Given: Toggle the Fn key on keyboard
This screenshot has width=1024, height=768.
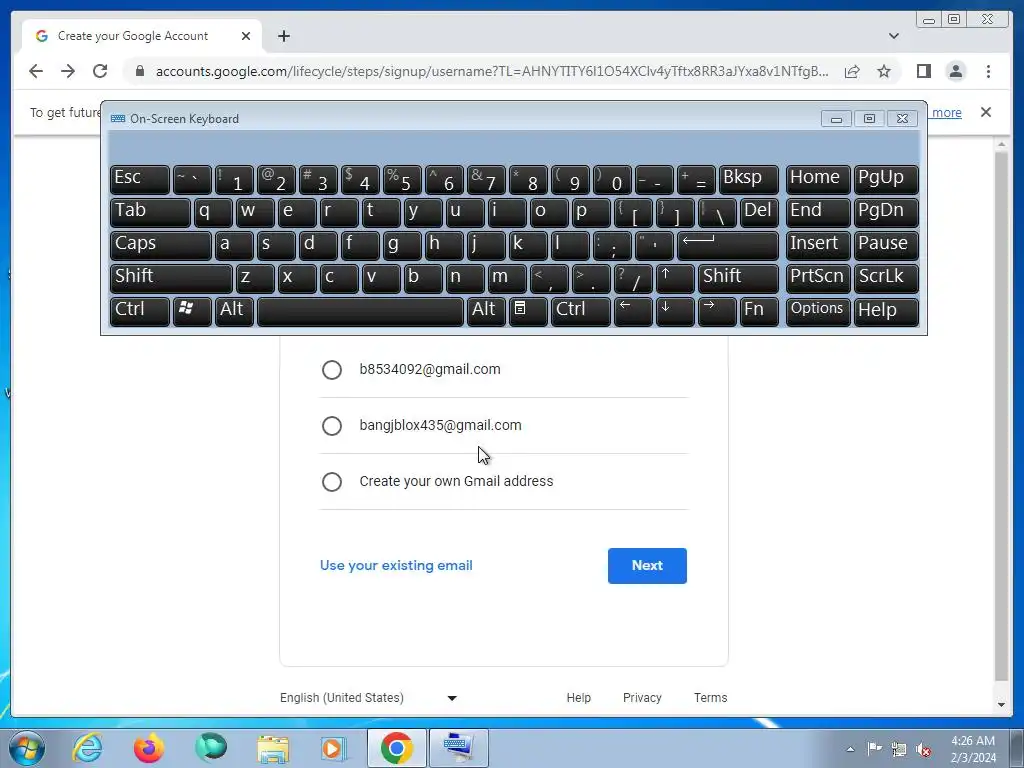Looking at the screenshot, I should pyautogui.click(x=759, y=311).
